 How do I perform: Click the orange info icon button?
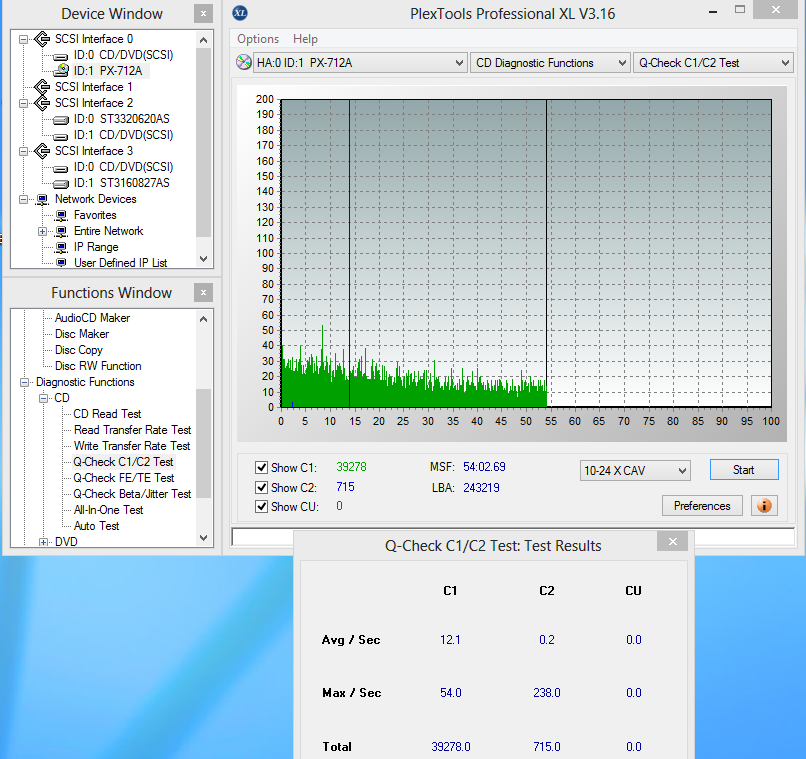point(764,506)
